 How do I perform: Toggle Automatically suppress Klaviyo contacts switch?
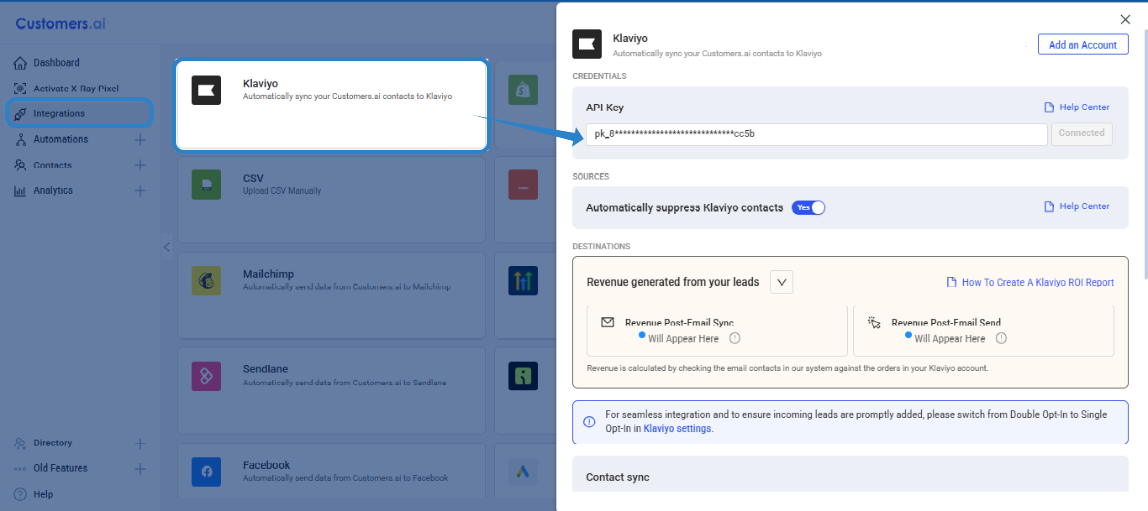(808, 208)
